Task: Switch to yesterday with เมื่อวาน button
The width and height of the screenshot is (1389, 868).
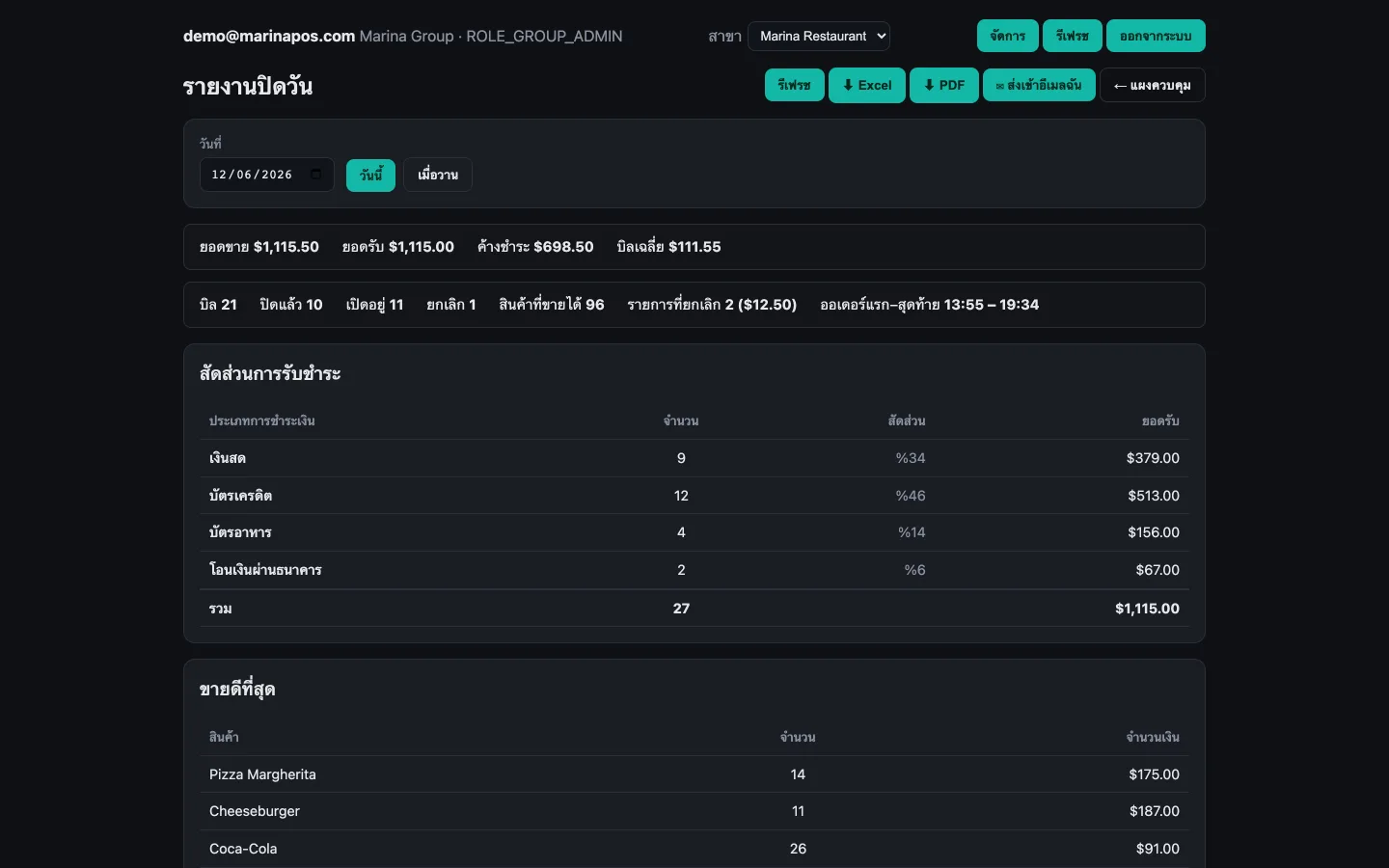Action: 438,175
